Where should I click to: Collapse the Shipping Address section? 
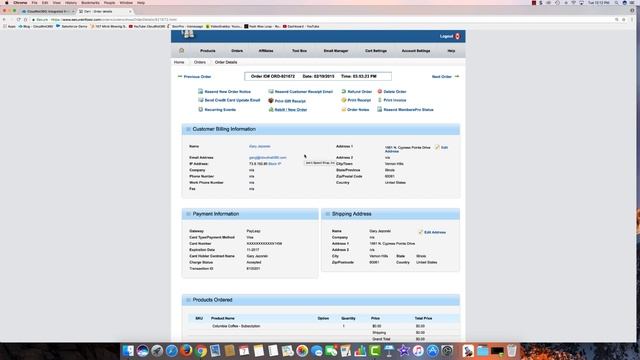coord(327,214)
